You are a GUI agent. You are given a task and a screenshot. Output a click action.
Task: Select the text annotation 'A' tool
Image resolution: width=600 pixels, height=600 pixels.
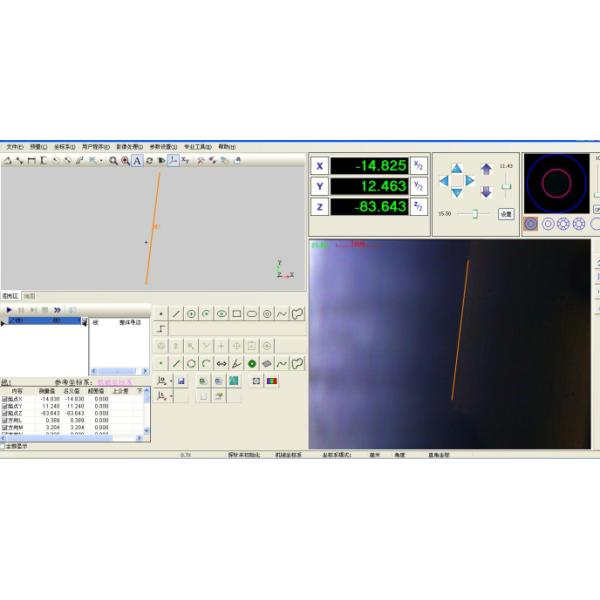point(137,160)
